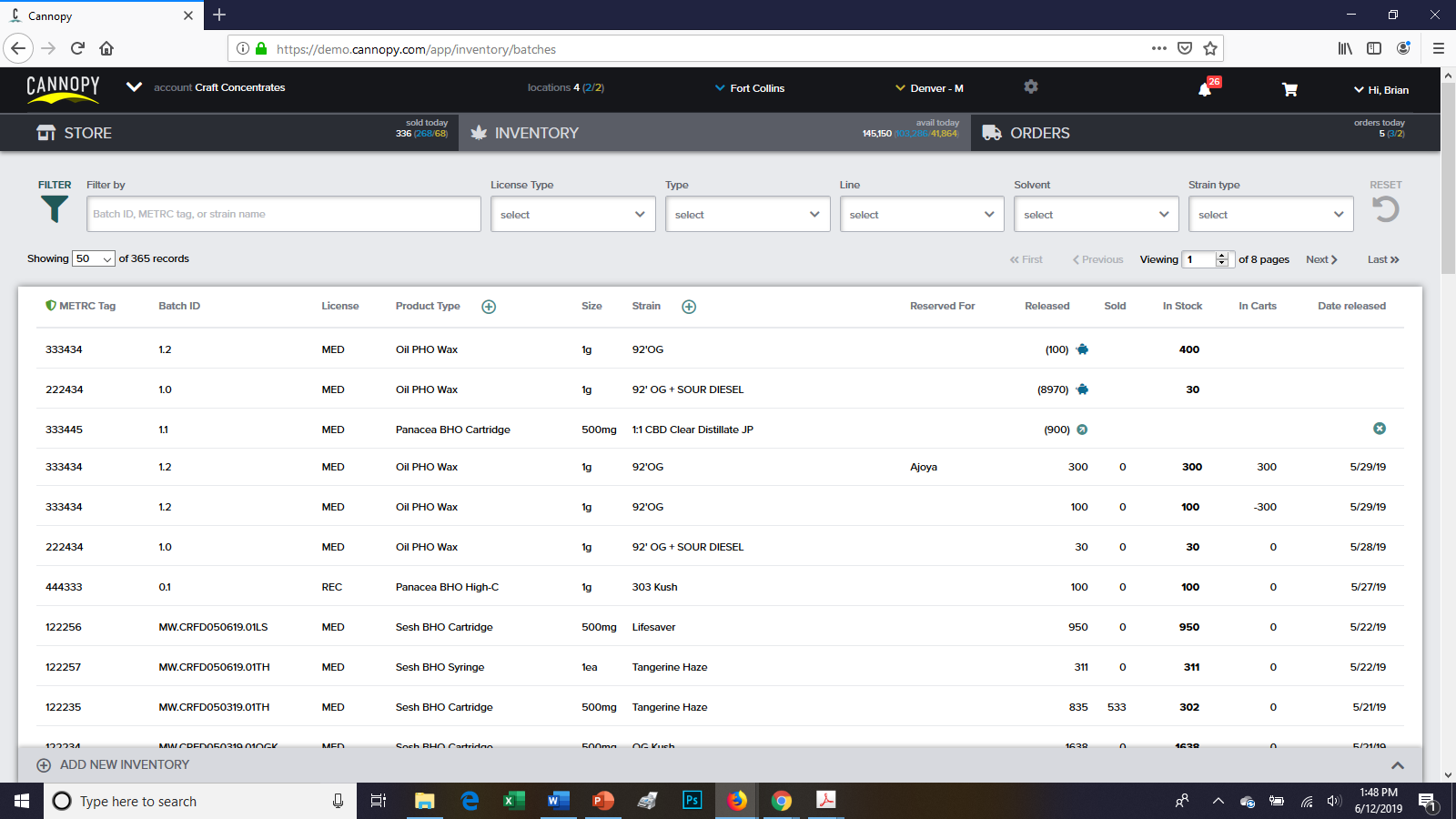Open the settings gear in the top bar
Screen dimensions: 1456x819
tap(1031, 86)
